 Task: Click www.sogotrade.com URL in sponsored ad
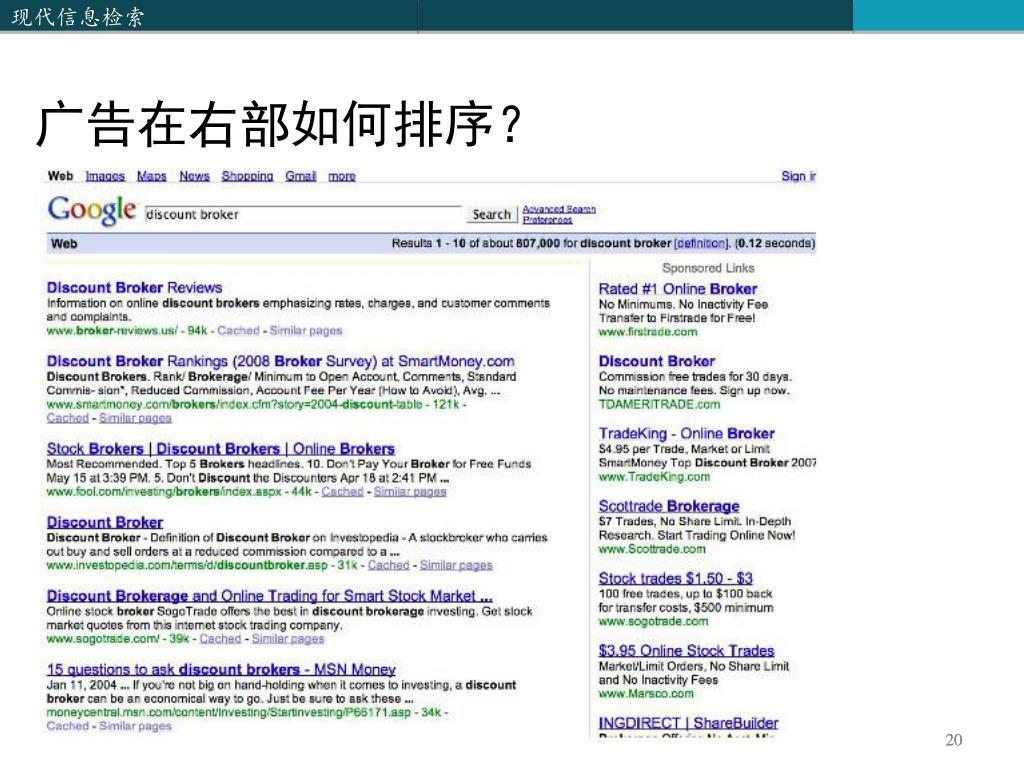coord(653,622)
